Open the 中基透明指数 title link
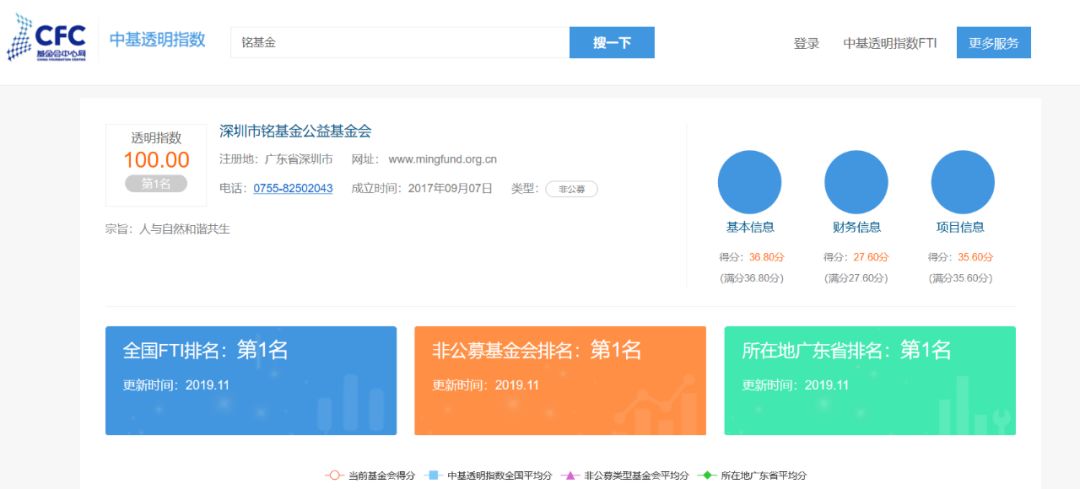 [158, 40]
